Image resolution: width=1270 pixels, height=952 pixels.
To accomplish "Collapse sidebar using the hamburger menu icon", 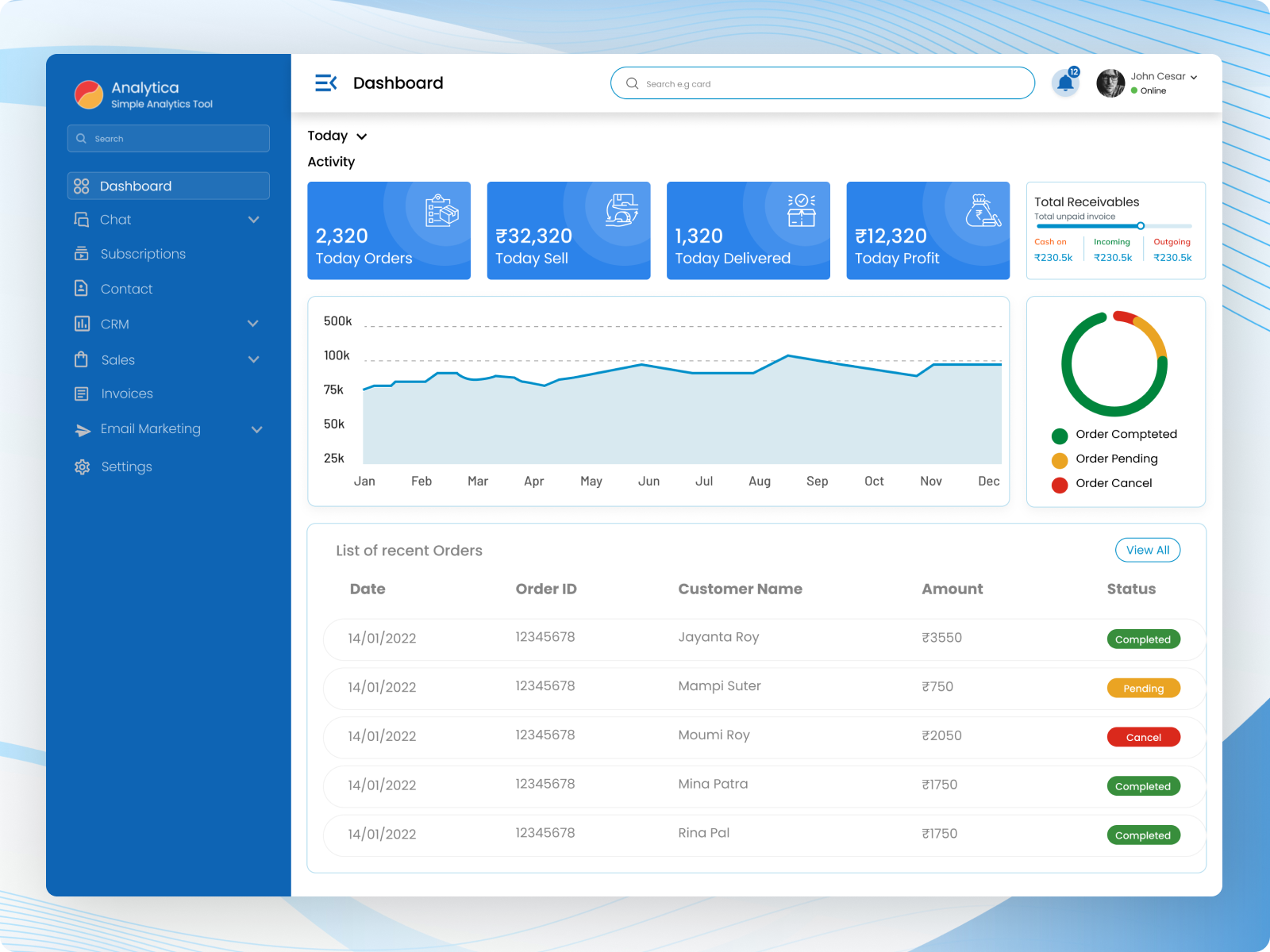I will tap(325, 83).
